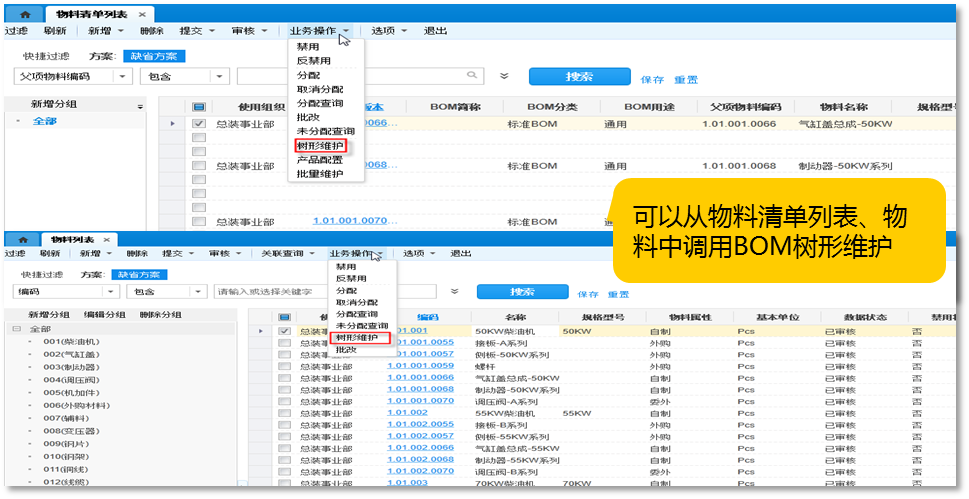Image resolution: width=969 pixels, height=499 pixels.
Task: Choose 树形维护 in the top 业务操作 menu
Action: 320,146
